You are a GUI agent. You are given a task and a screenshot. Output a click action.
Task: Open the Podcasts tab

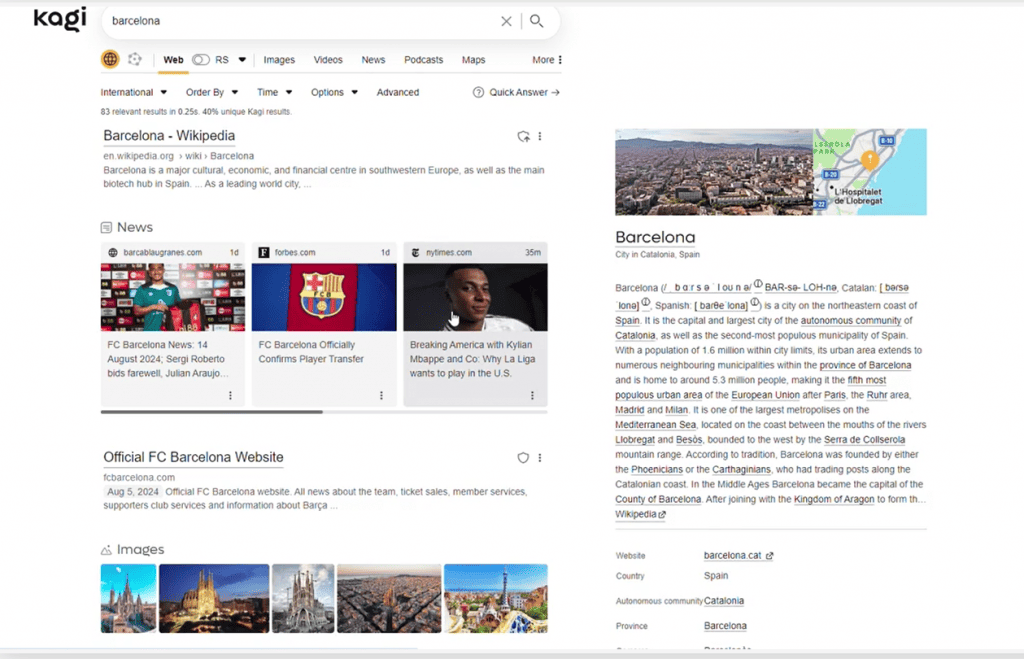423,59
